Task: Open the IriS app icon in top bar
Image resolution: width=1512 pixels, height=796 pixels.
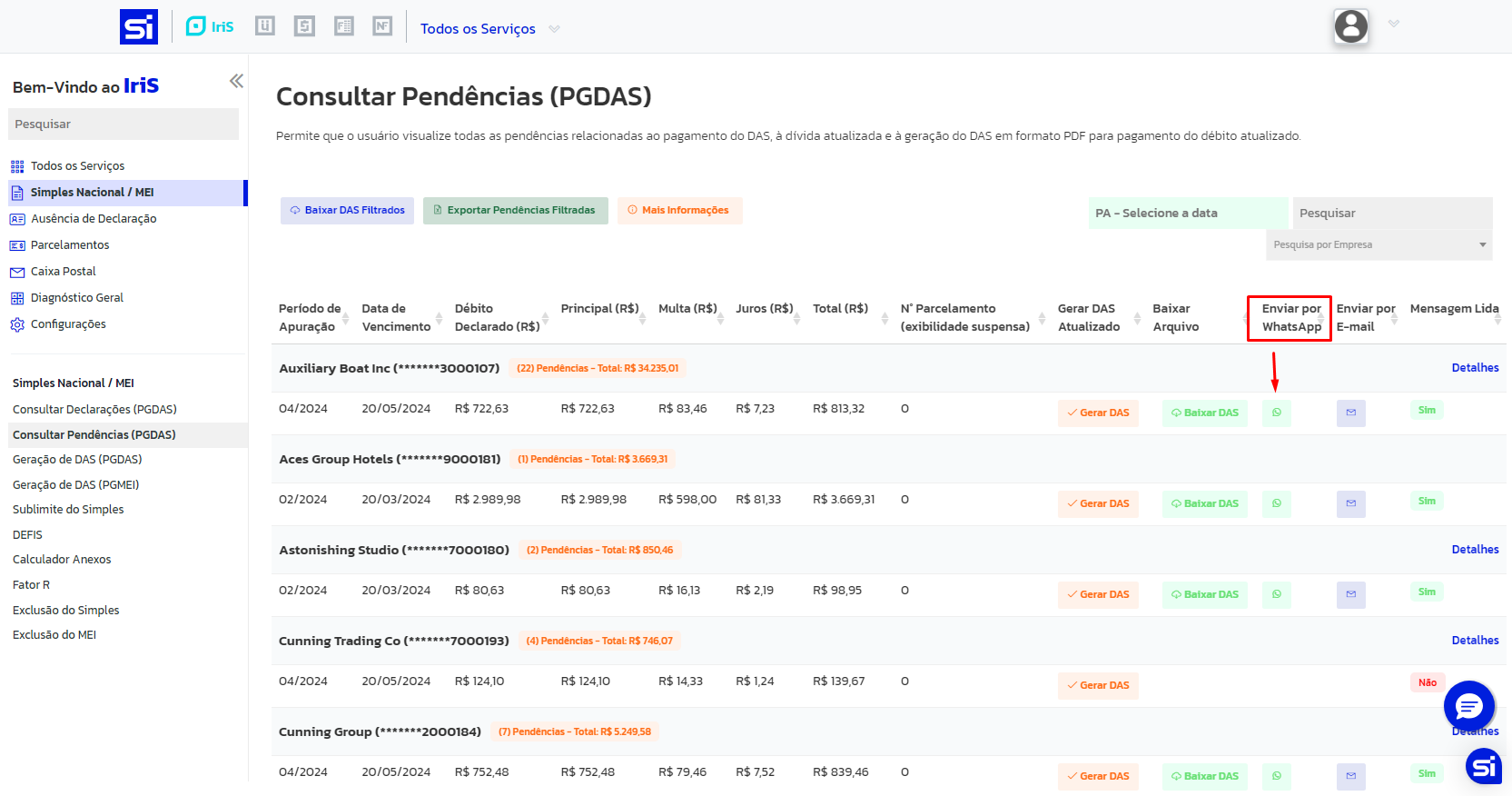Action: (210, 26)
